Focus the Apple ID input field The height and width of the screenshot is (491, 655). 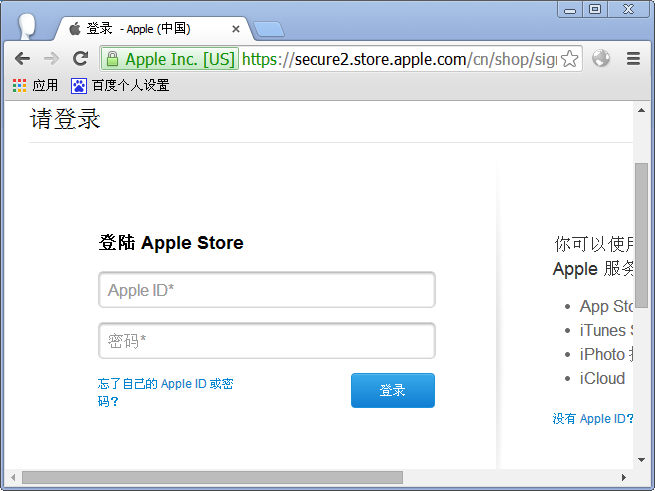coord(267,290)
